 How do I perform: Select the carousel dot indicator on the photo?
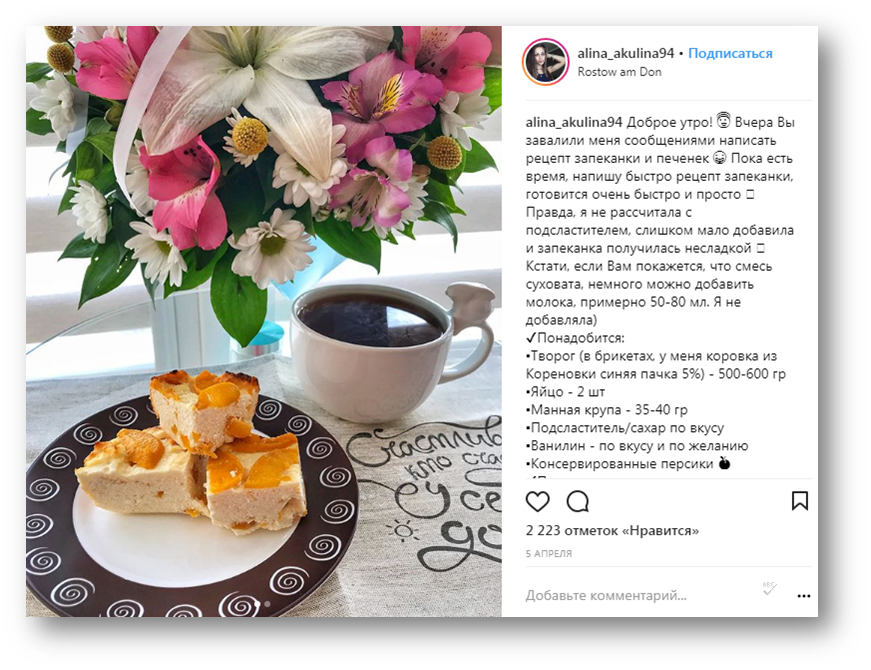267,604
